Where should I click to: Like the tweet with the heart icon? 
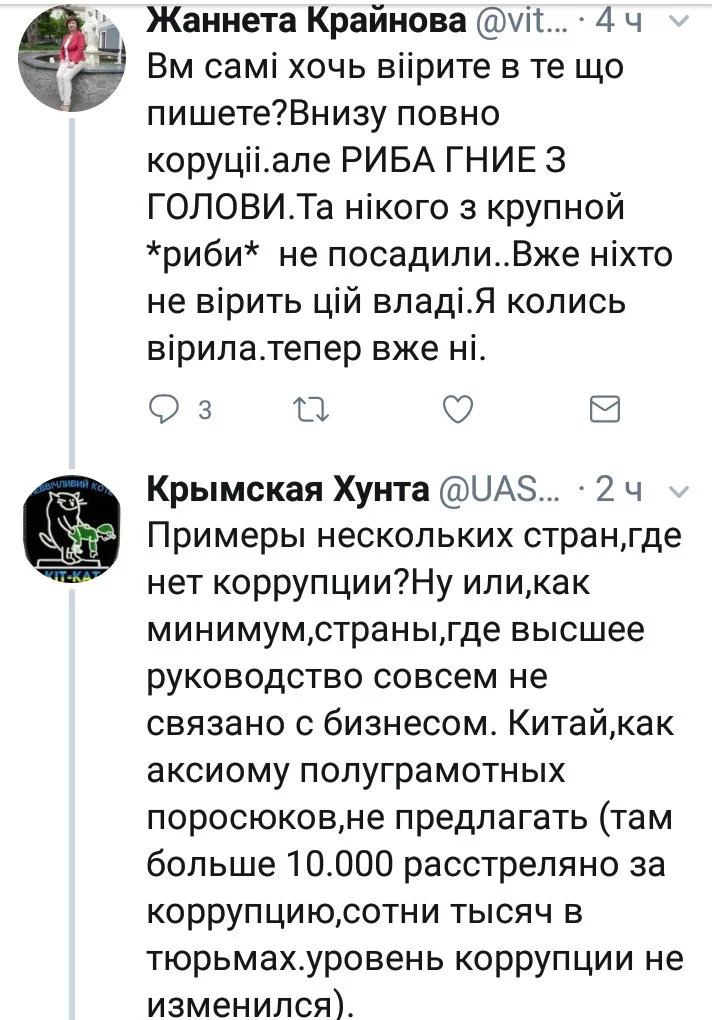point(457,411)
